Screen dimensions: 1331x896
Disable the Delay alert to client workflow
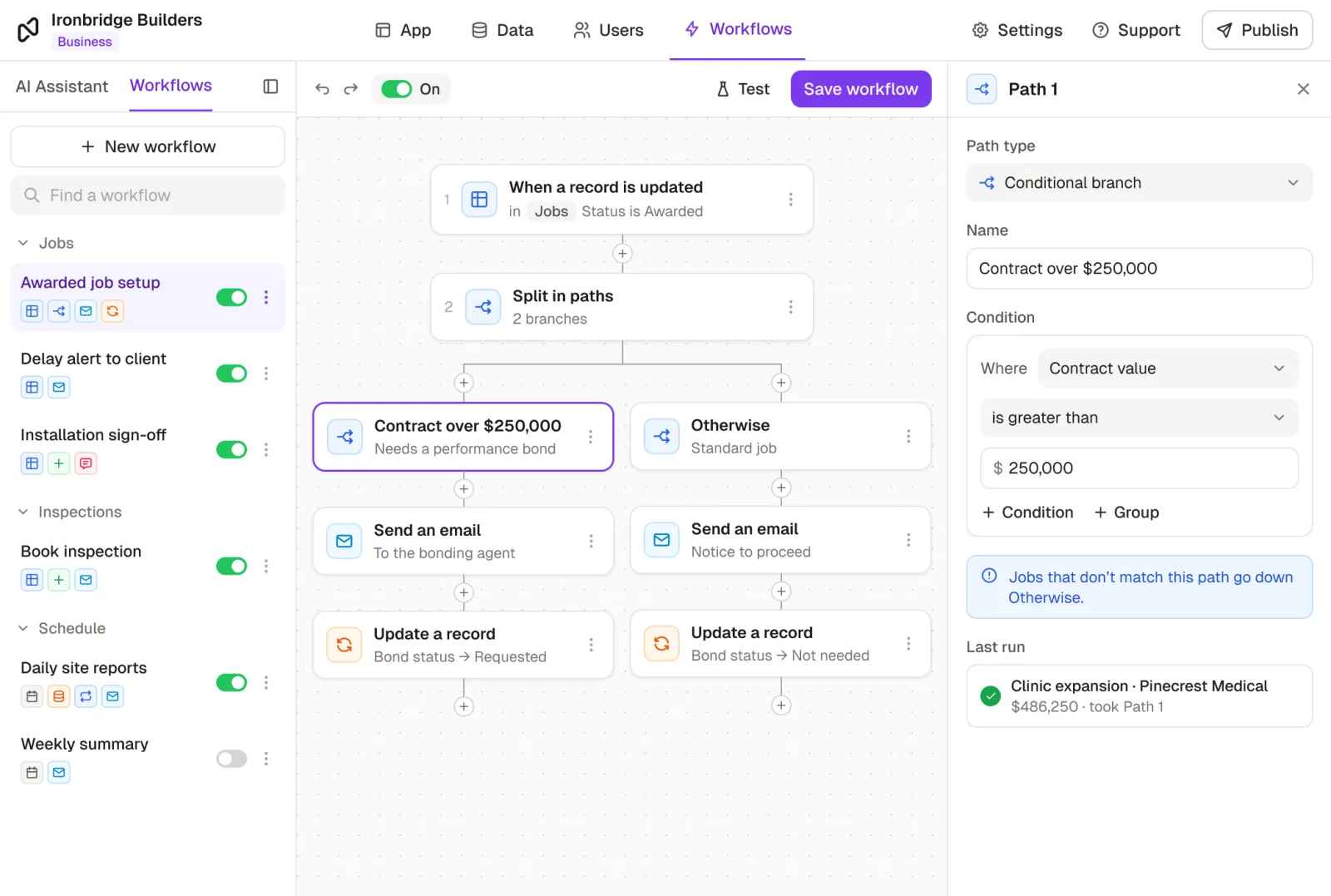tap(231, 374)
